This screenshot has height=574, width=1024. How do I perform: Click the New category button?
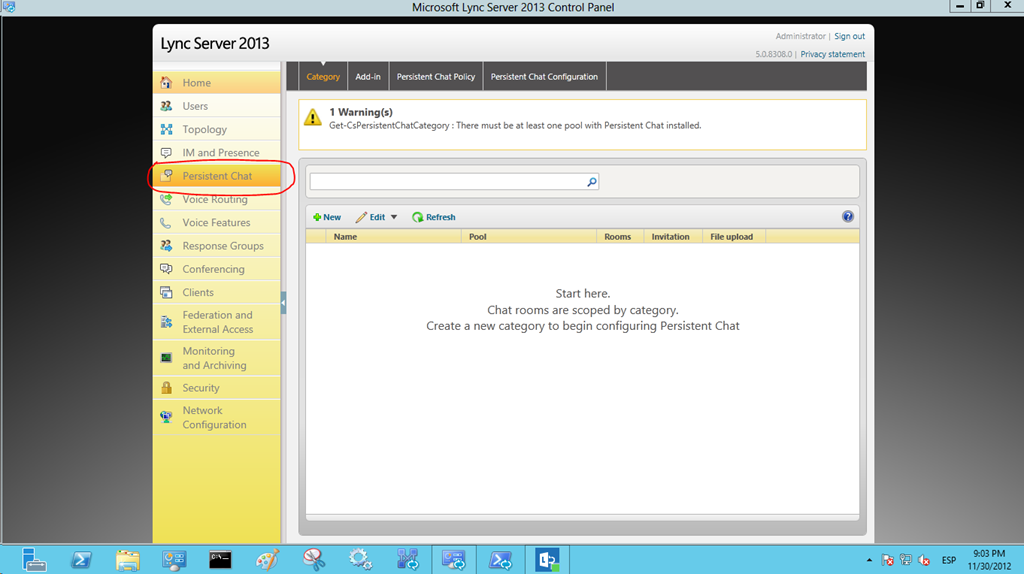tap(327, 217)
